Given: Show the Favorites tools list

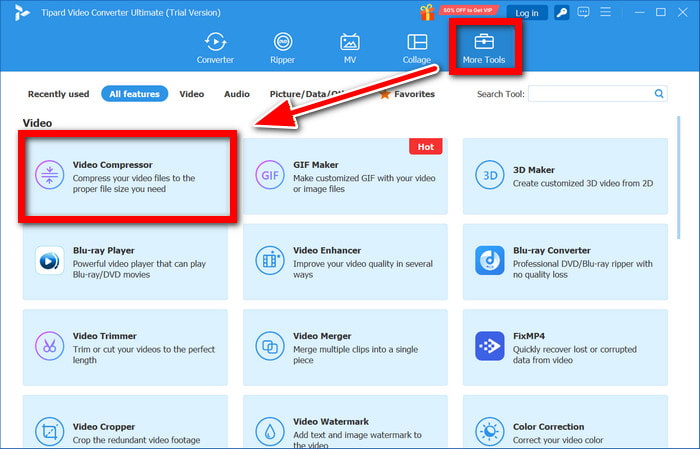Looking at the screenshot, I should point(408,94).
